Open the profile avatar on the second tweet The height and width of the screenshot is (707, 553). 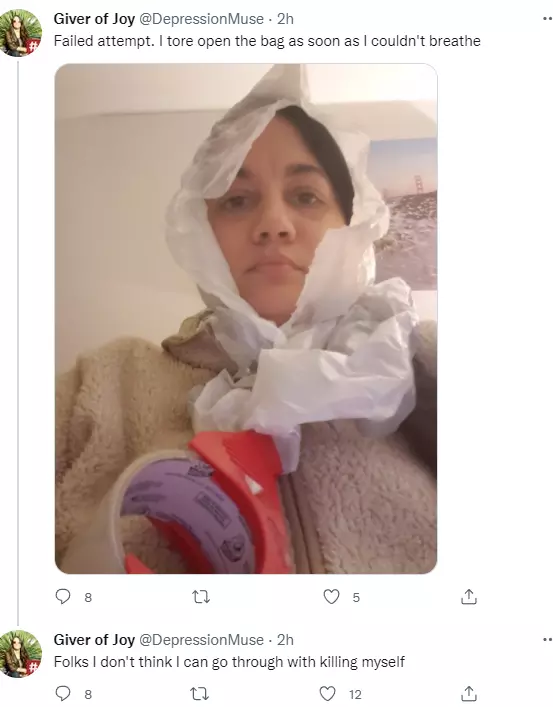(20, 654)
